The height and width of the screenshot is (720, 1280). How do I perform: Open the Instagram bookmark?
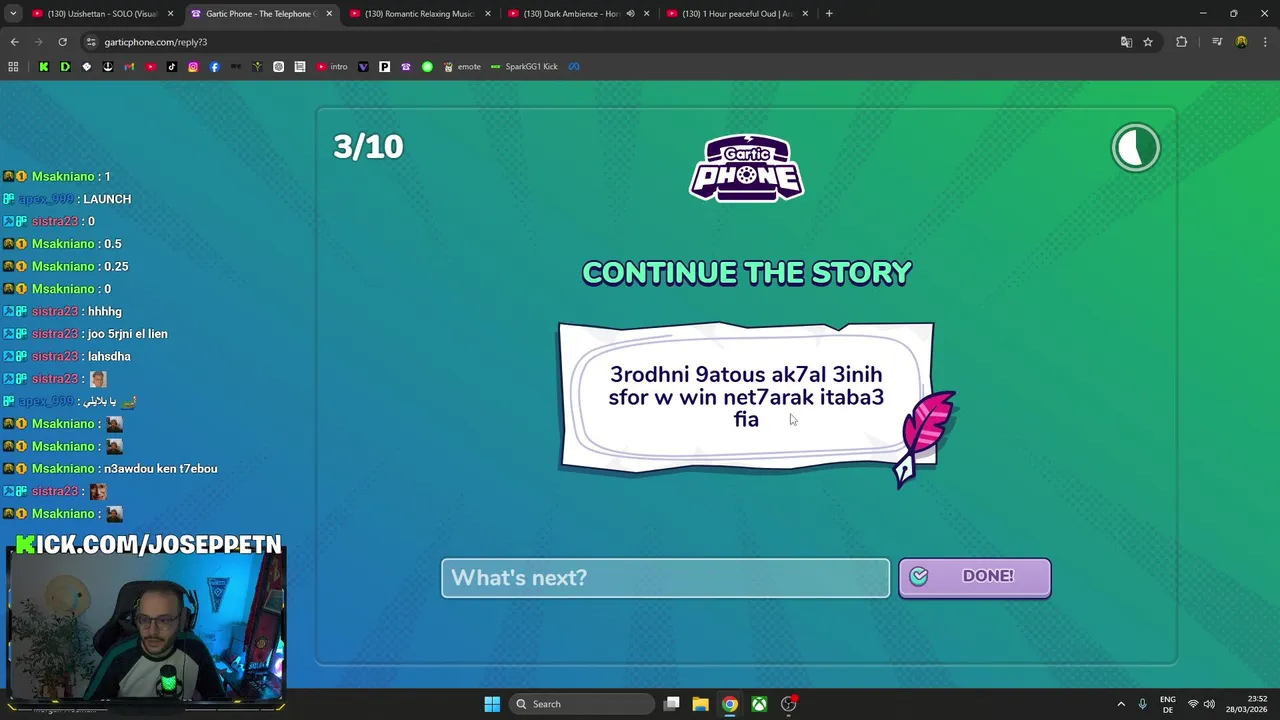coord(193,67)
